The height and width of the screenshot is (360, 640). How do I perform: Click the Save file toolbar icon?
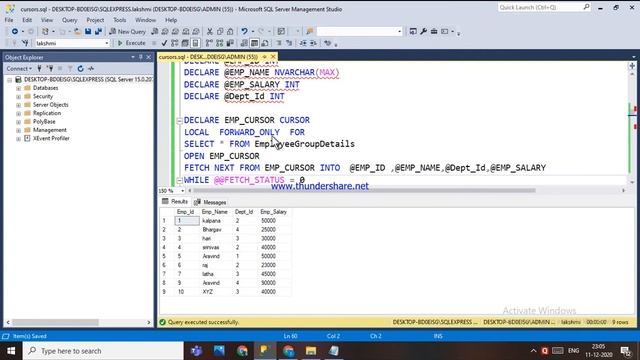pyautogui.click(x=88, y=31)
